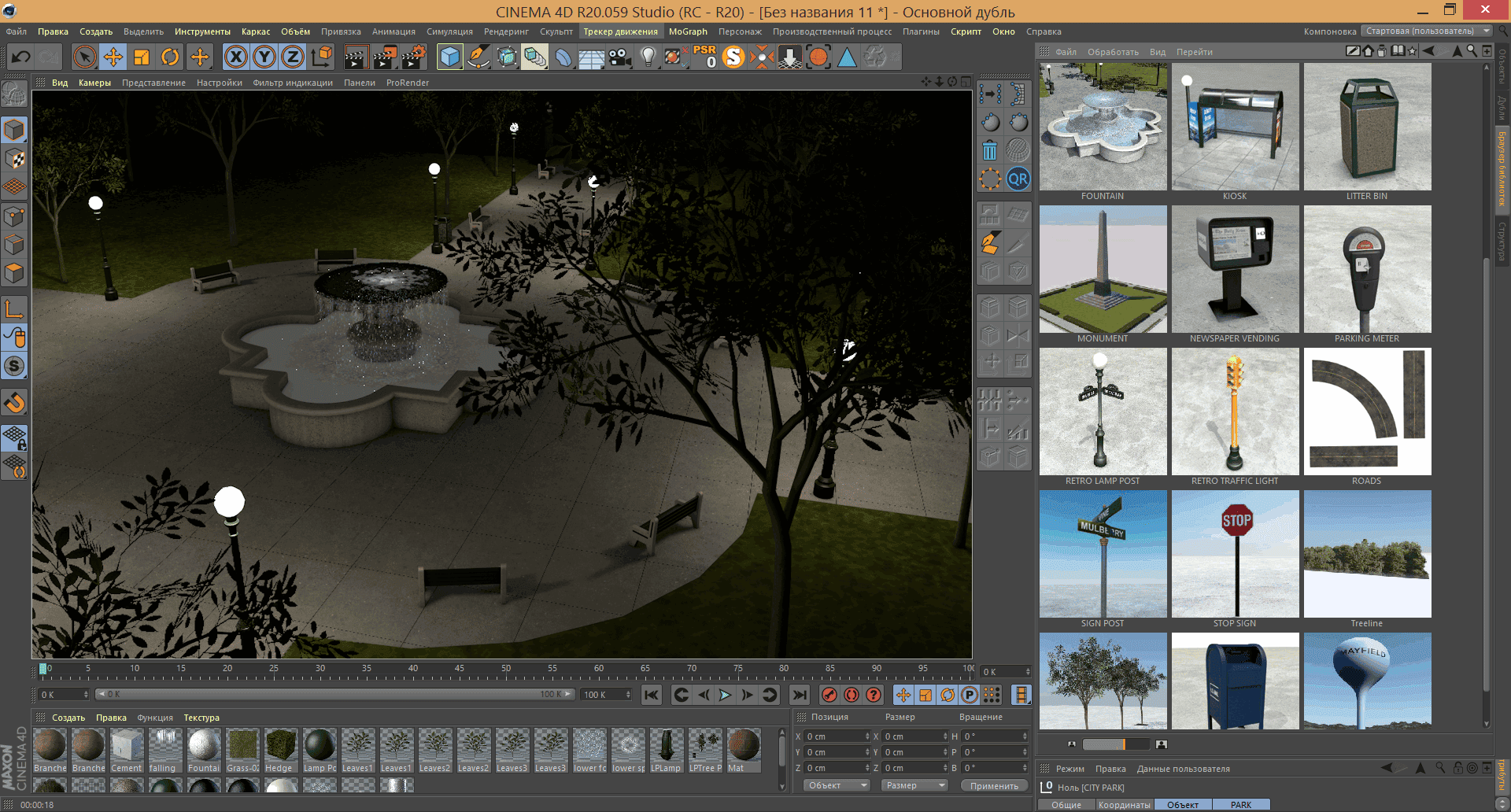This screenshot has width=1511, height=812.
Task: Select the Scale tool in top toolbar
Action: pos(142,57)
